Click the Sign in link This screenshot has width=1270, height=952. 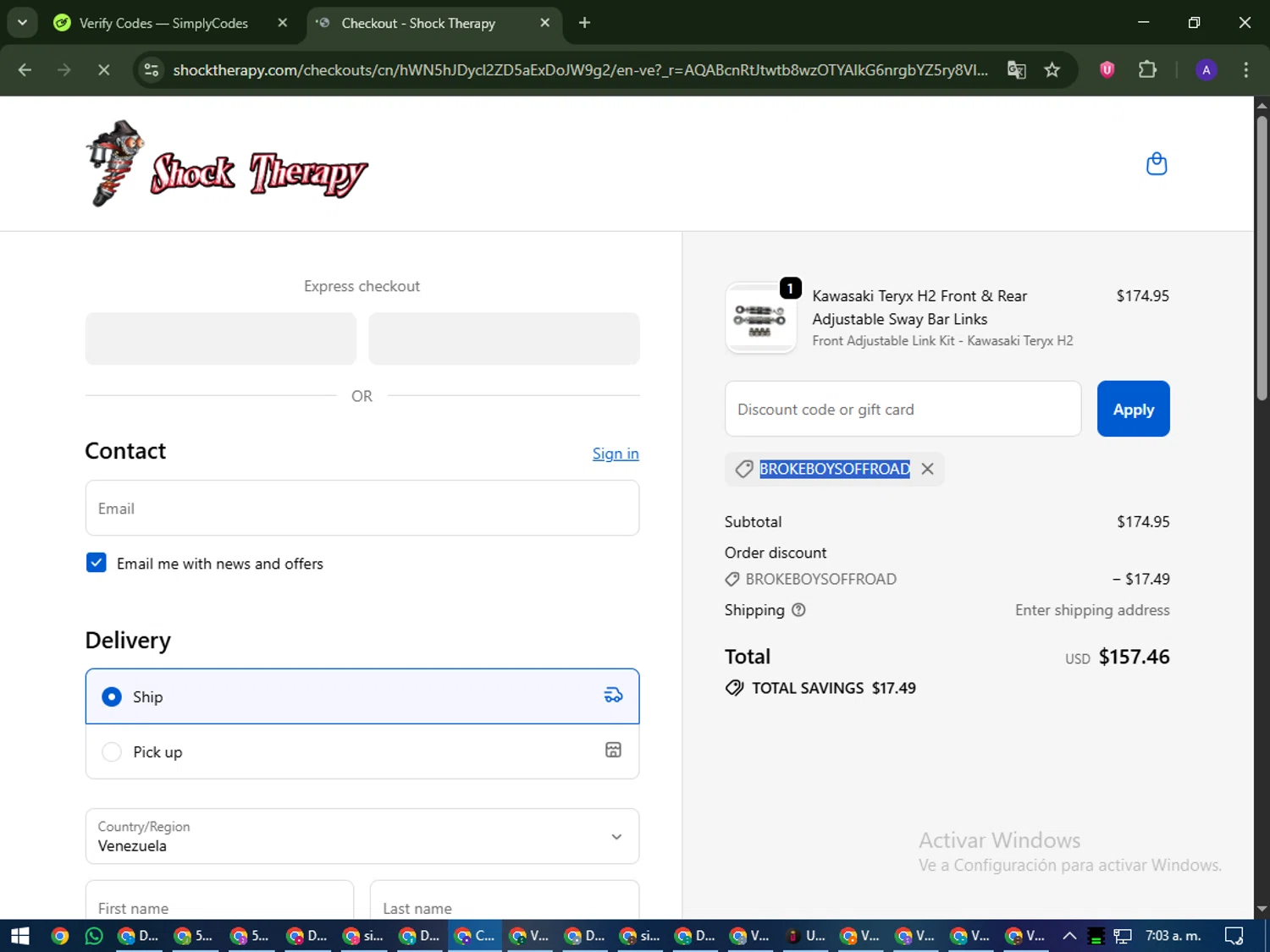(616, 454)
